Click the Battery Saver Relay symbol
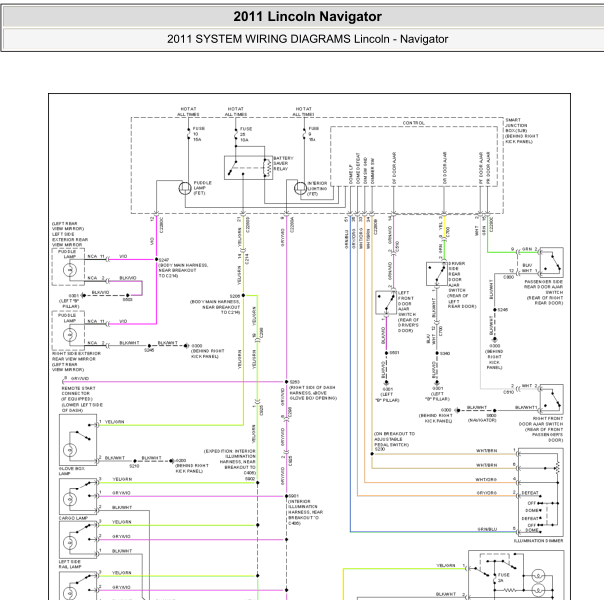Viewport: 604px width, 600px height. 248,168
